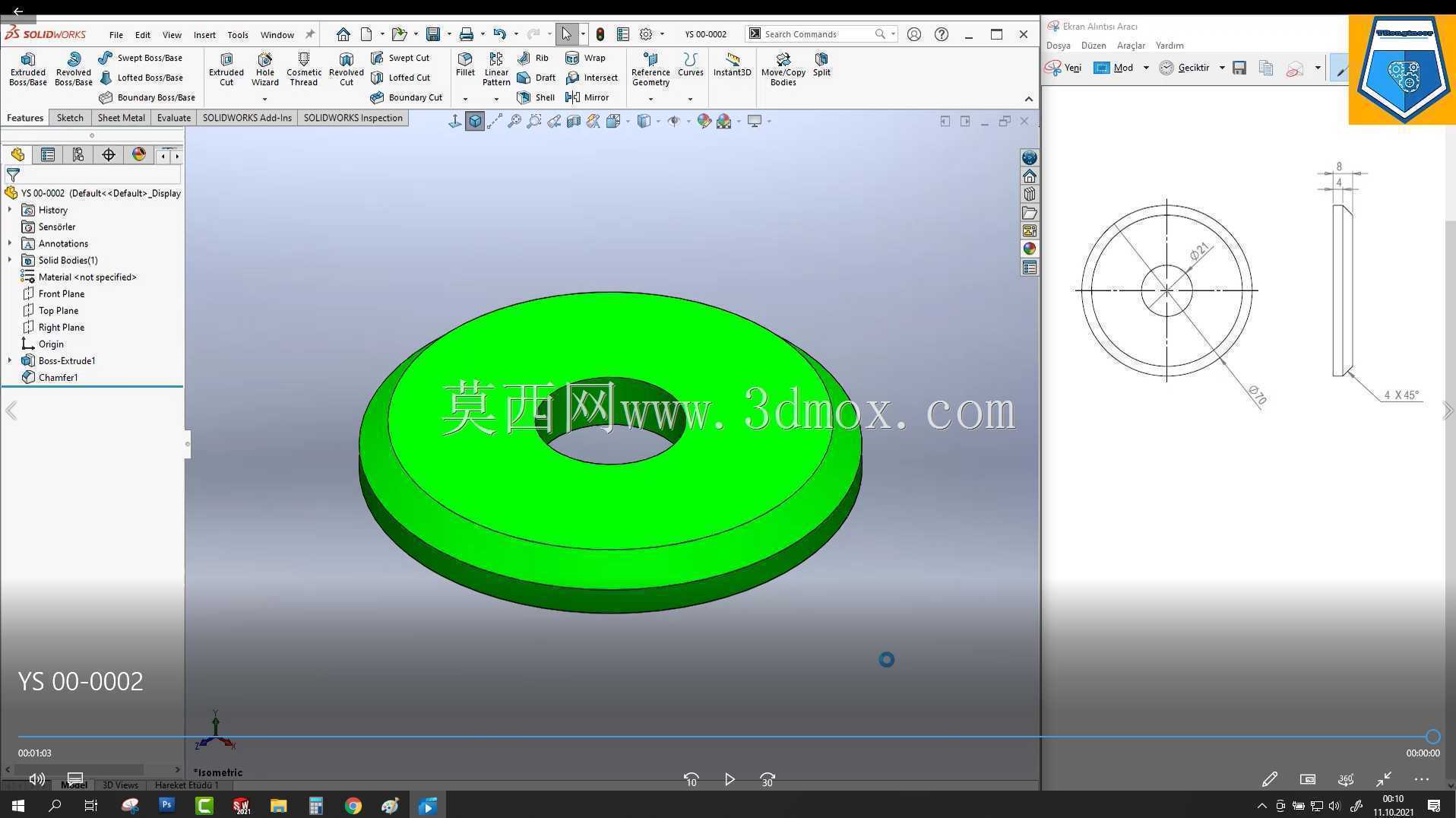Skip forward 30 seconds
The width and height of the screenshot is (1456, 818).
[768, 779]
